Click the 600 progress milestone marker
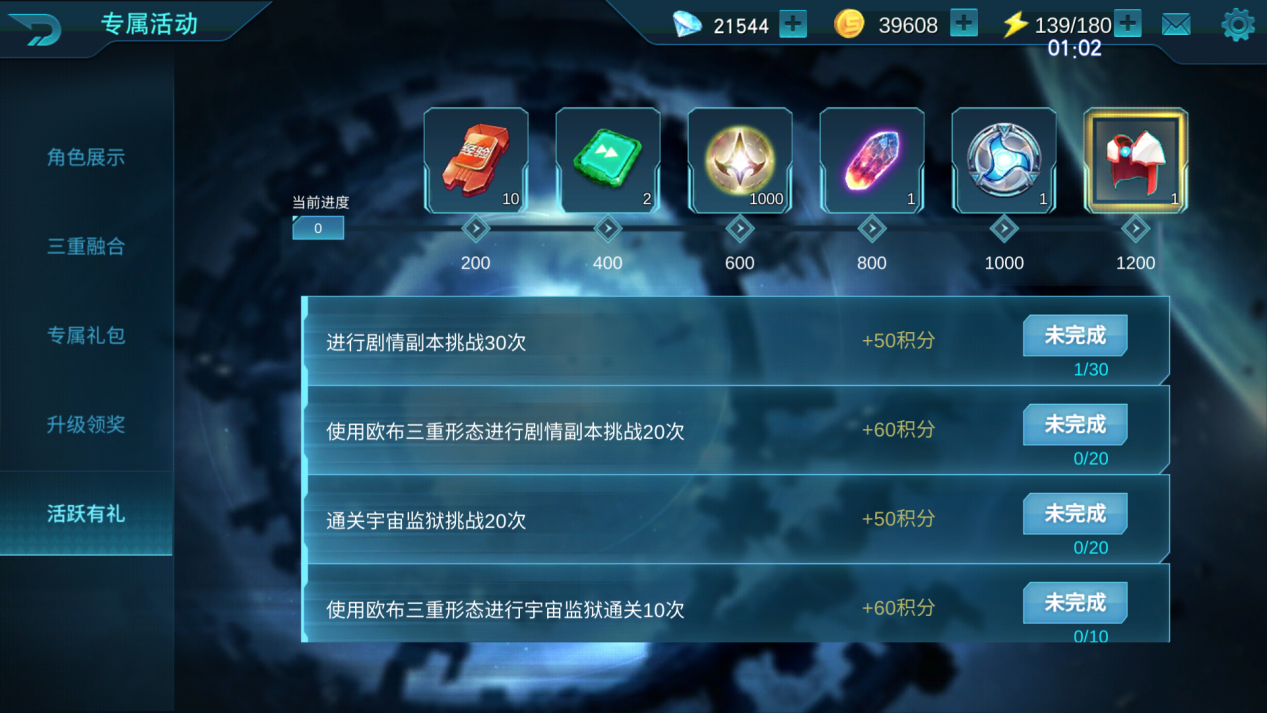The width and height of the screenshot is (1267, 713). tap(740, 229)
